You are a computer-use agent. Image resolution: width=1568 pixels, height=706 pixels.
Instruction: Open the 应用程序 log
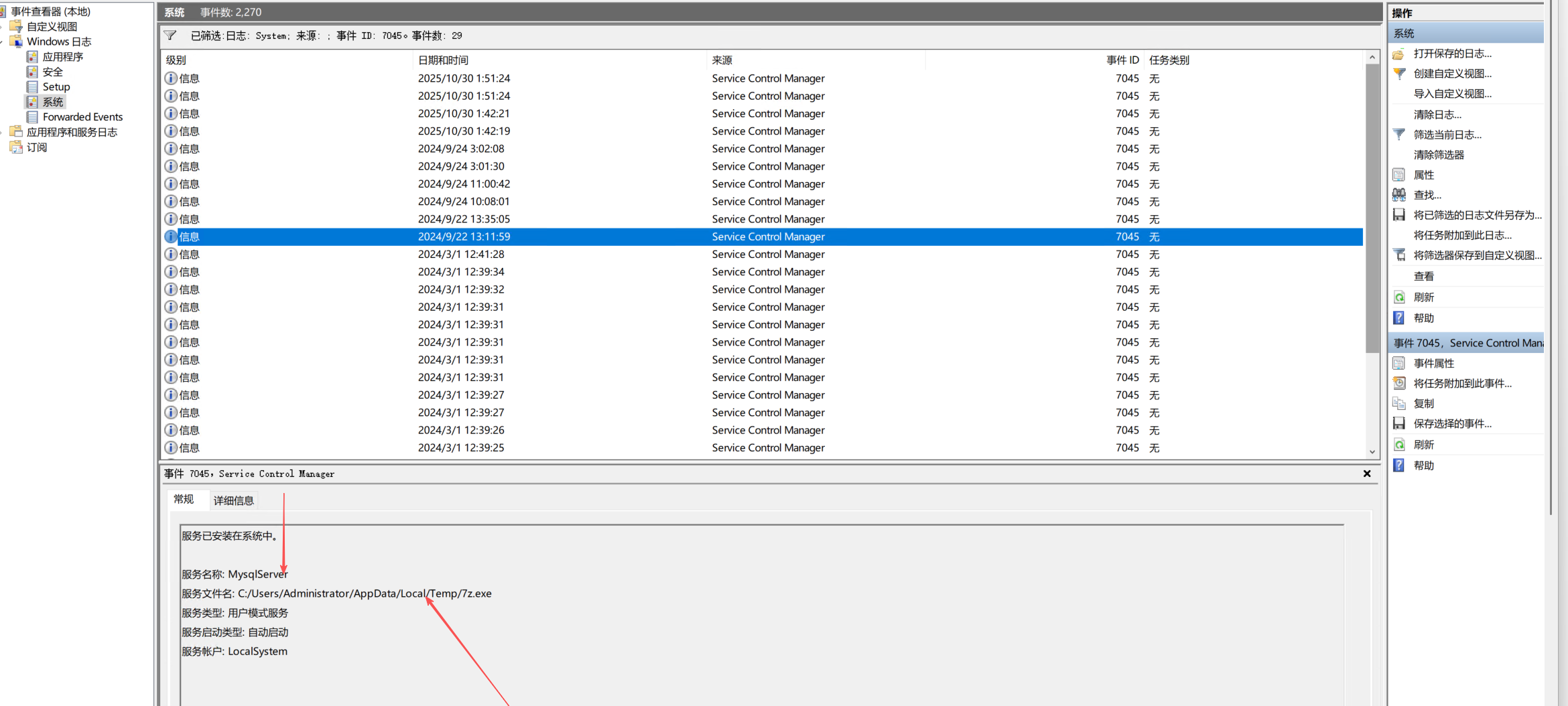[63, 57]
